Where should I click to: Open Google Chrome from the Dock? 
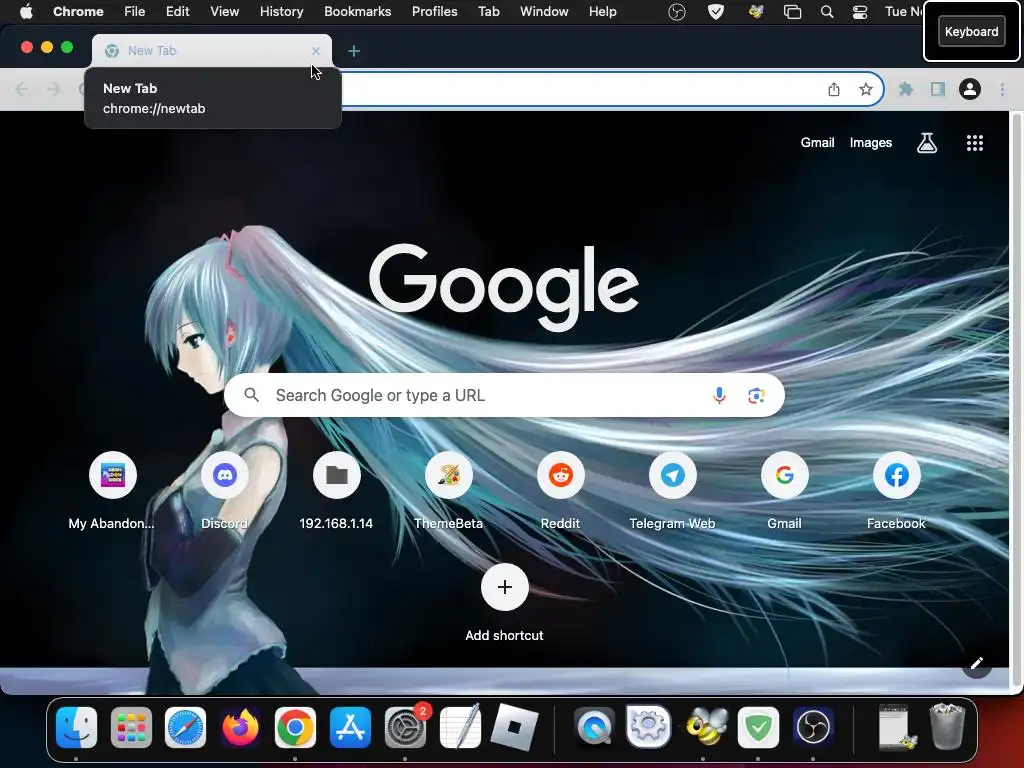pos(295,727)
